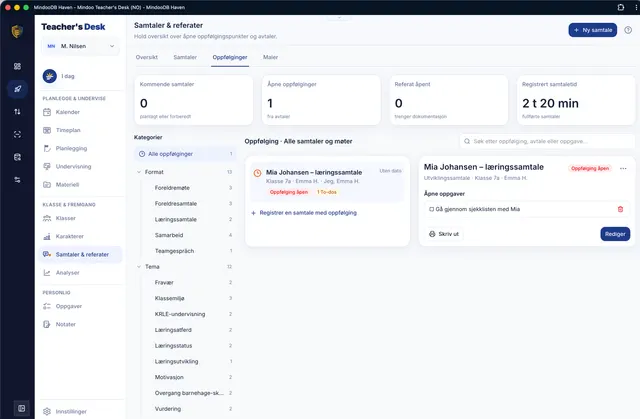Open the scan-frame icon in left rail
This screenshot has height=419, width=640.
pos(17,134)
